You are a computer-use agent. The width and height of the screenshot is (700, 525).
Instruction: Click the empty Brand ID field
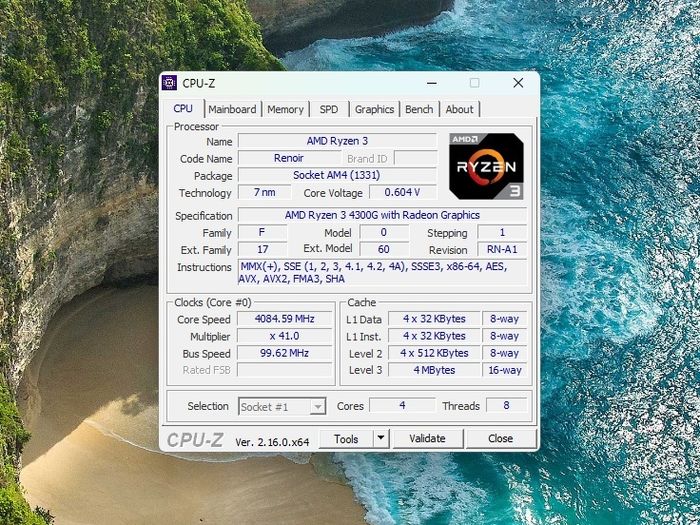(x=416, y=158)
